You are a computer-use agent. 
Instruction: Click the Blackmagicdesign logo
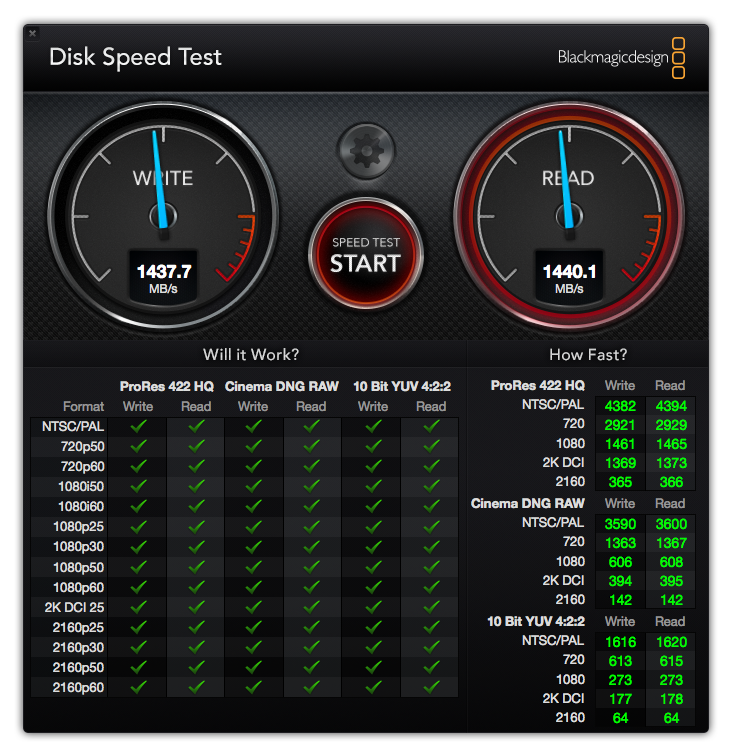[621, 57]
